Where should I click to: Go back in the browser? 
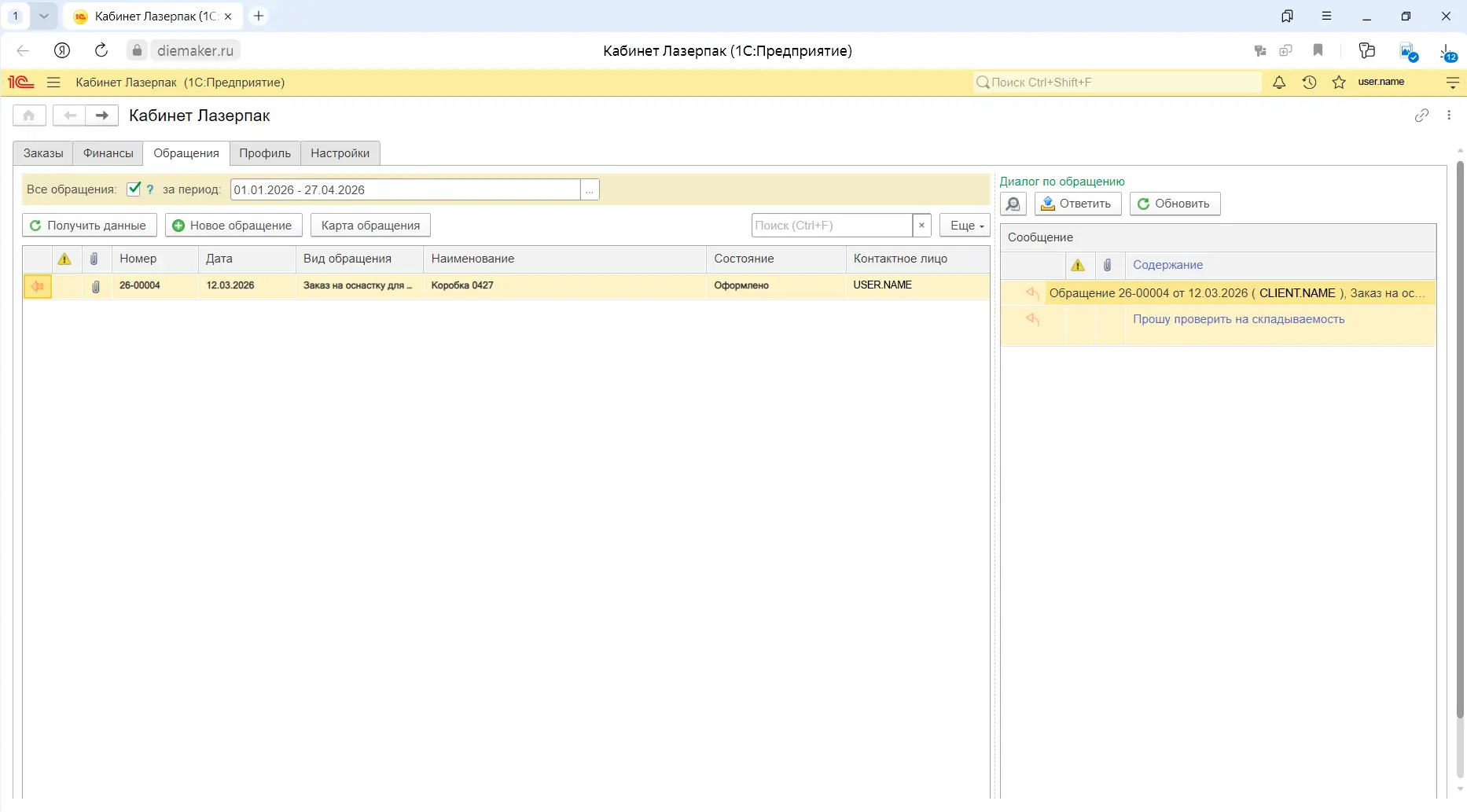point(23,50)
